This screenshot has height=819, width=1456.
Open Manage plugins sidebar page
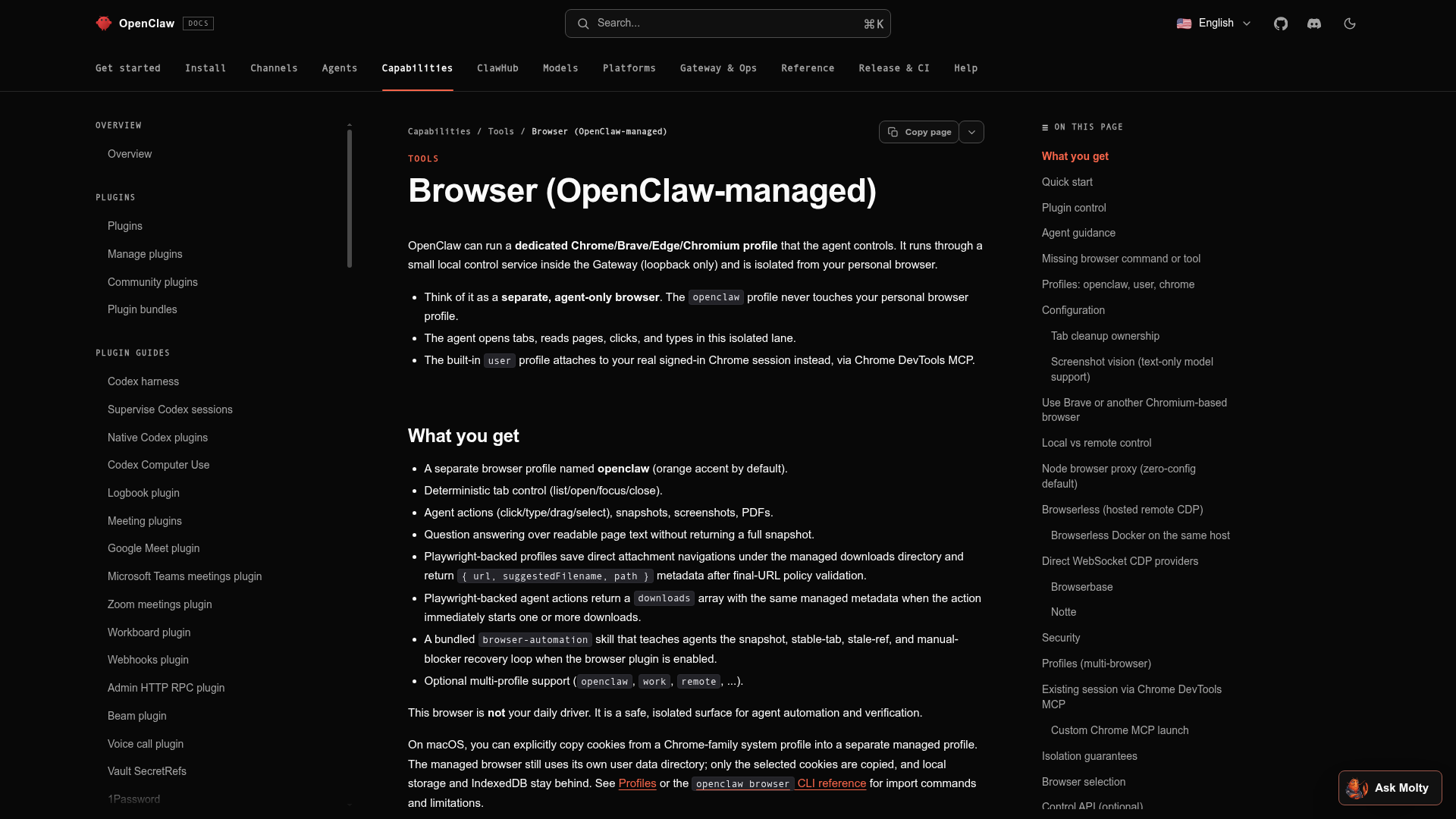click(145, 254)
